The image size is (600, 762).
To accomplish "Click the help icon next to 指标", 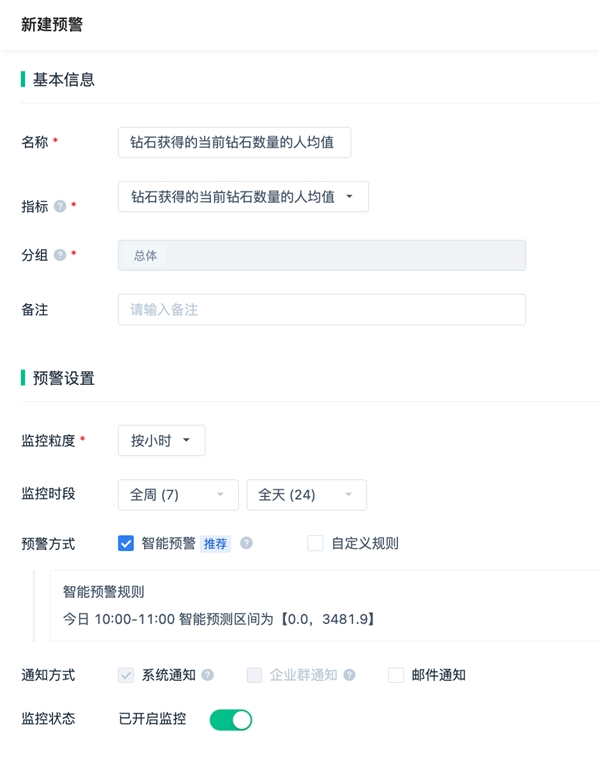I will [60, 206].
